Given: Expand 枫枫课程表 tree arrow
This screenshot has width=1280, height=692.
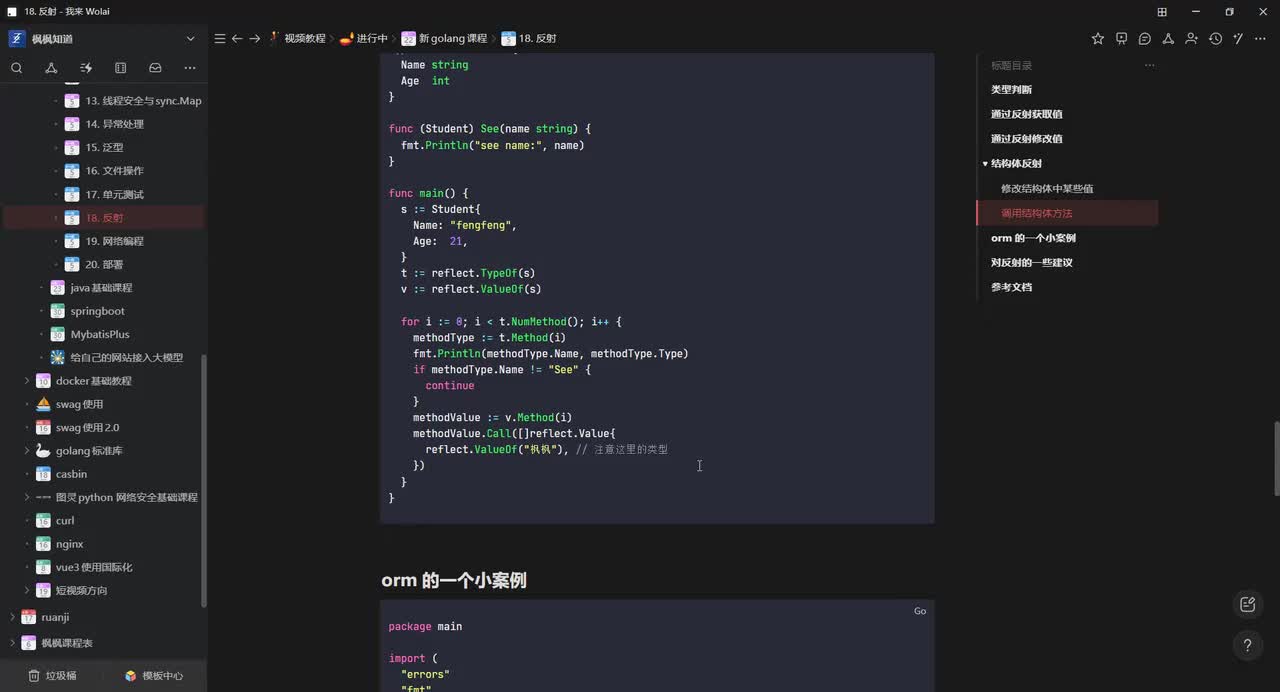Looking at the screenshot, I should (x=12, y=643).
